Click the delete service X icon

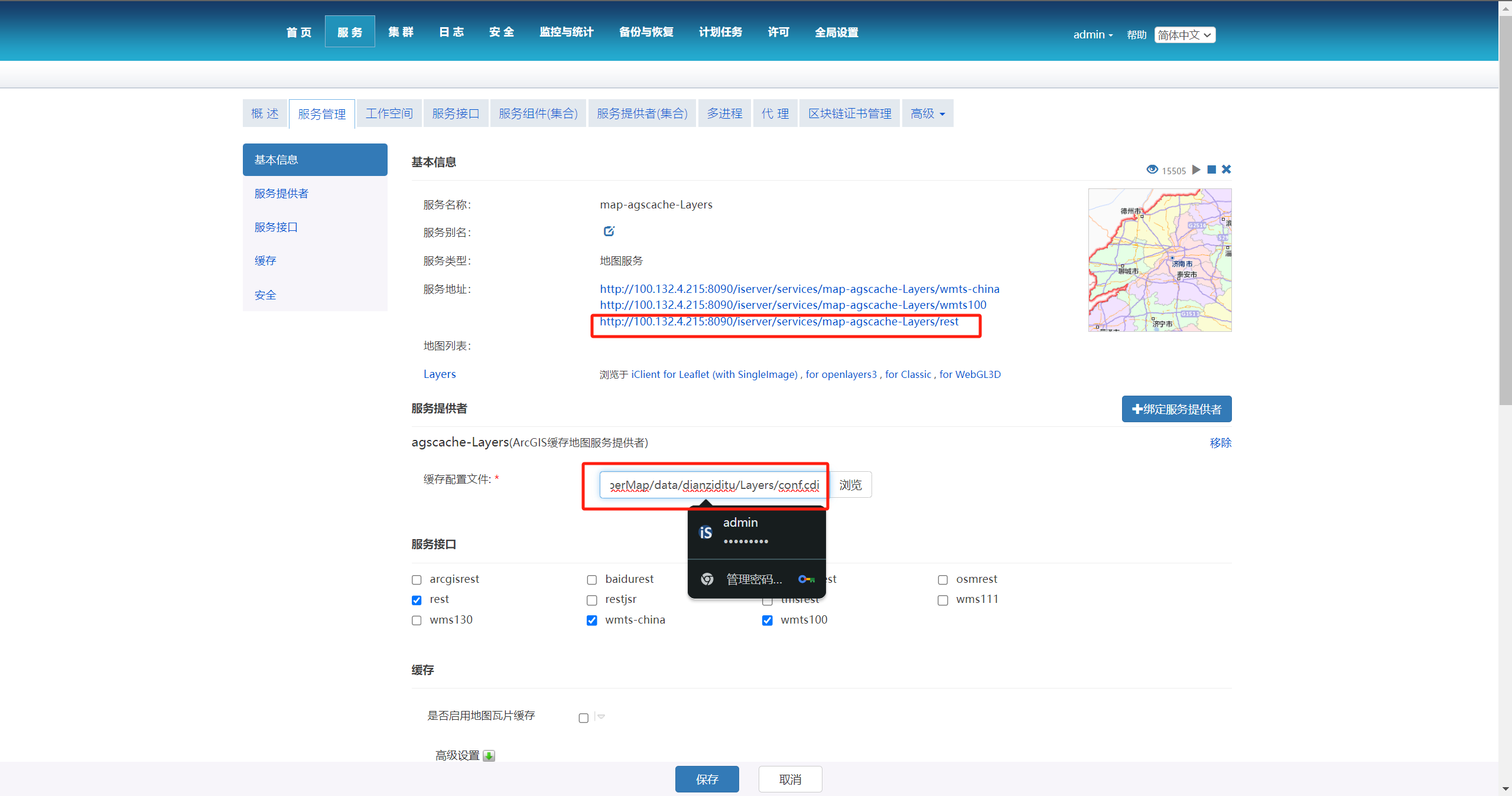(x=1227, y=169)
